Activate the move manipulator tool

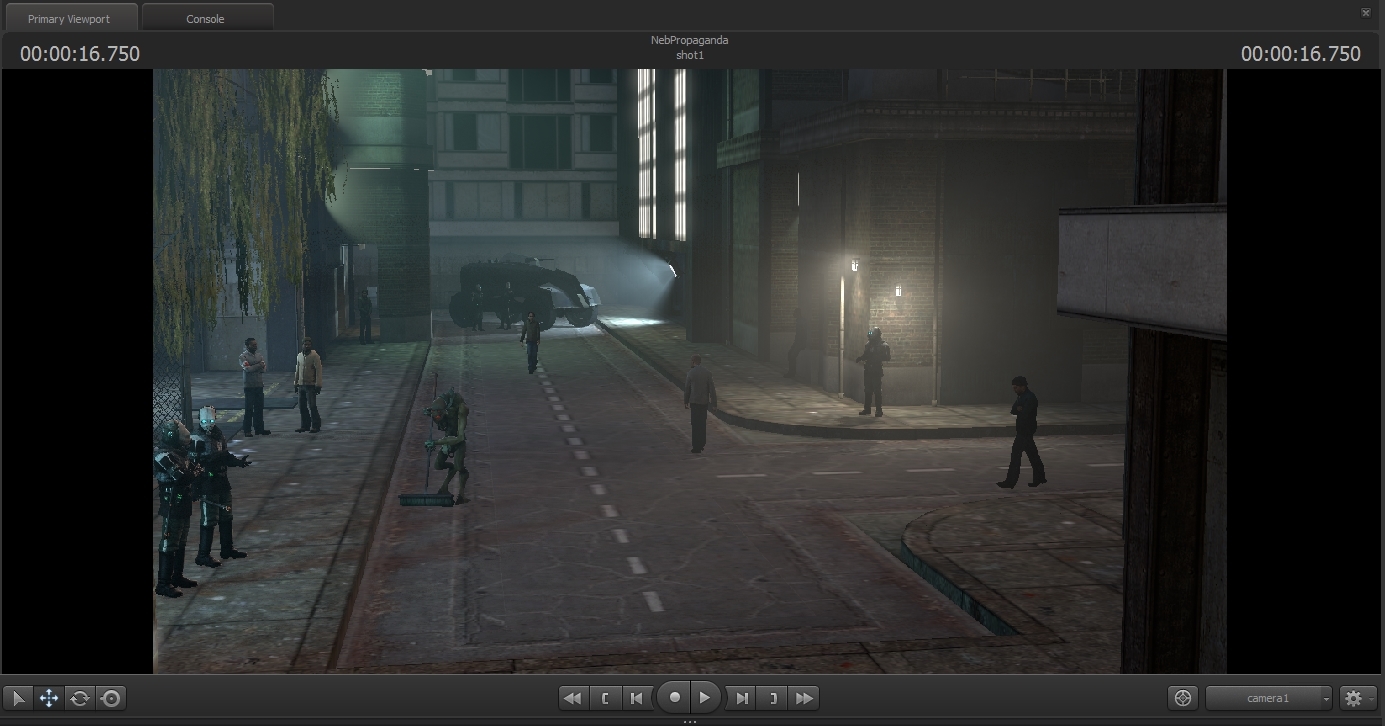point(49,698)
